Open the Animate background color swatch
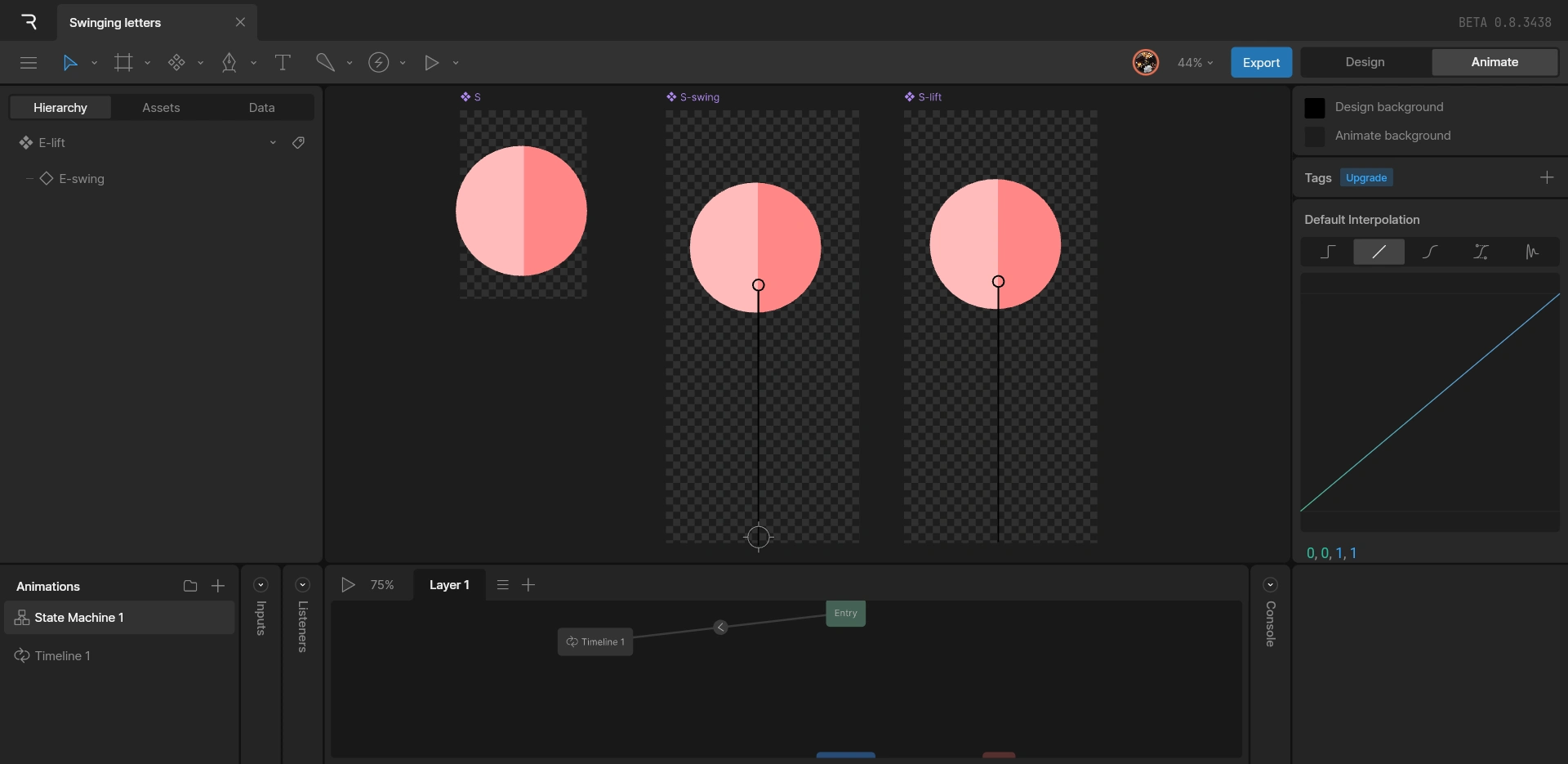1568x764 pixels. click(1315, 136)
